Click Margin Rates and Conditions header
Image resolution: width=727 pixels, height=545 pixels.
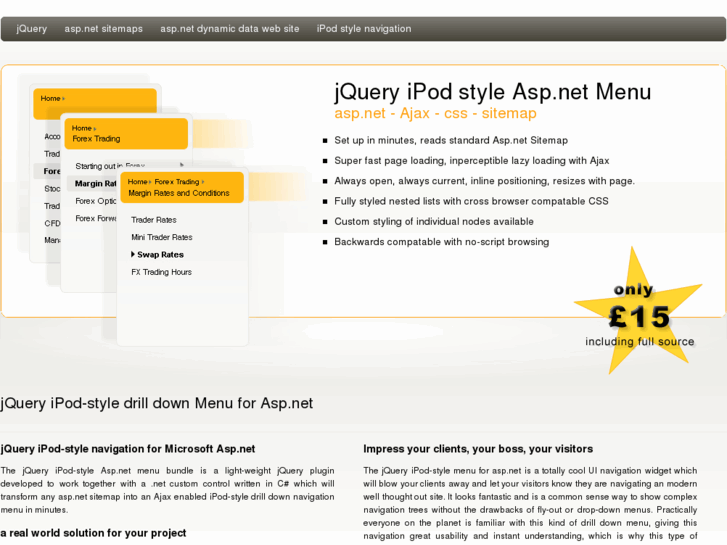point(179,193)
